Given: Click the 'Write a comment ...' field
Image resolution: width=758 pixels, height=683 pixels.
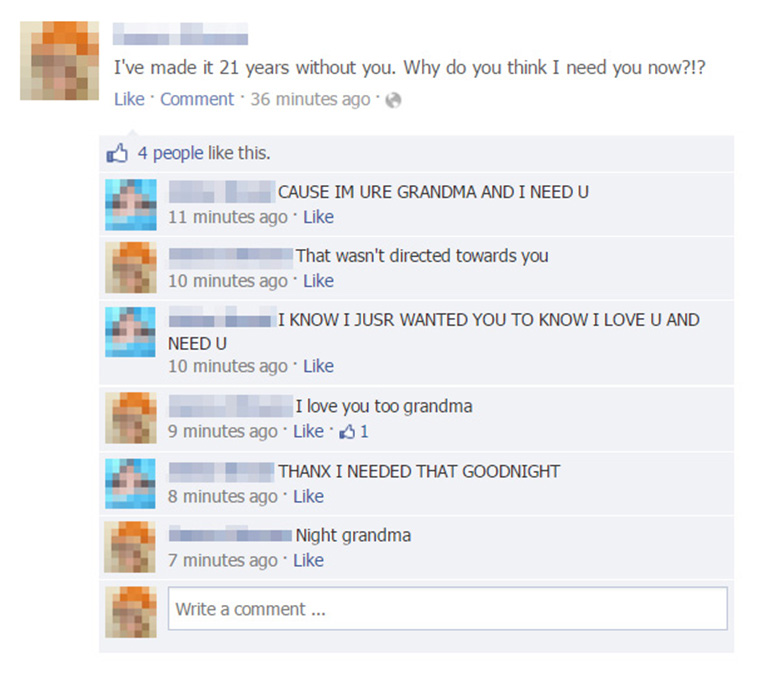Looking at the screenshot, I should pos(448,609).
